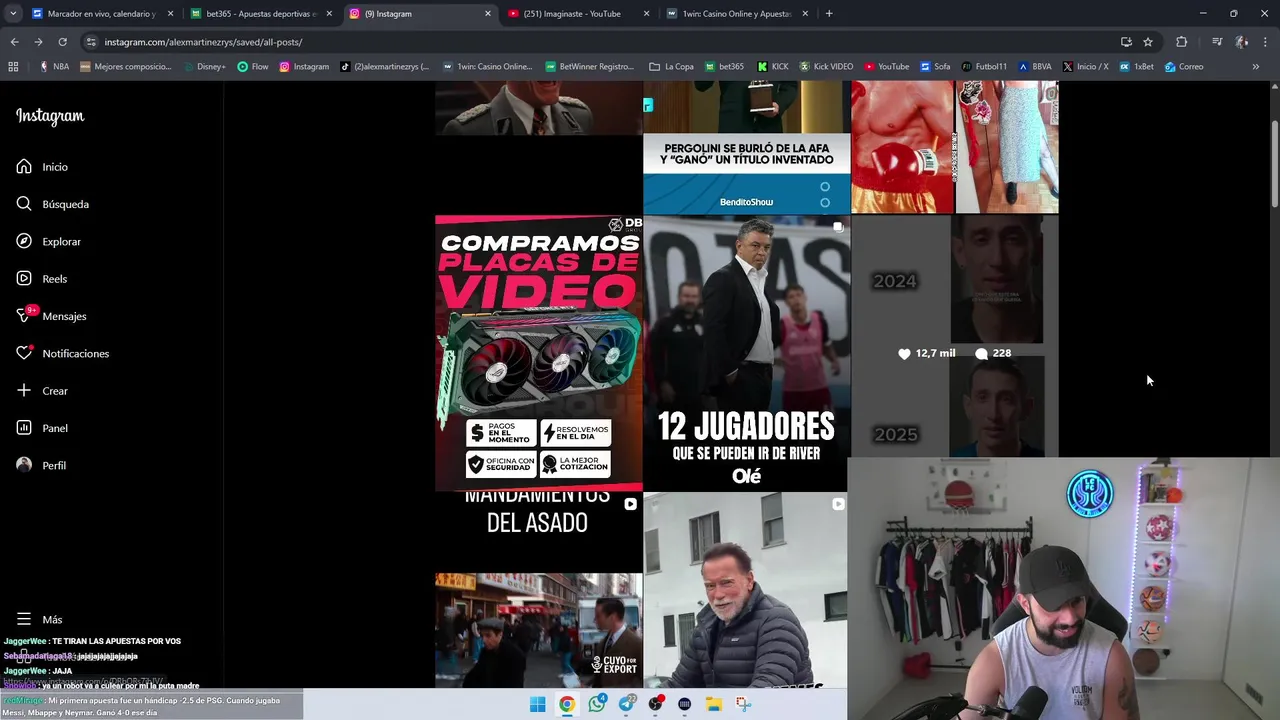This screenshot has width=1280, height=720.
Task: Switch to bet365 Apuestas deportivas tab
Action: [260, 14]
